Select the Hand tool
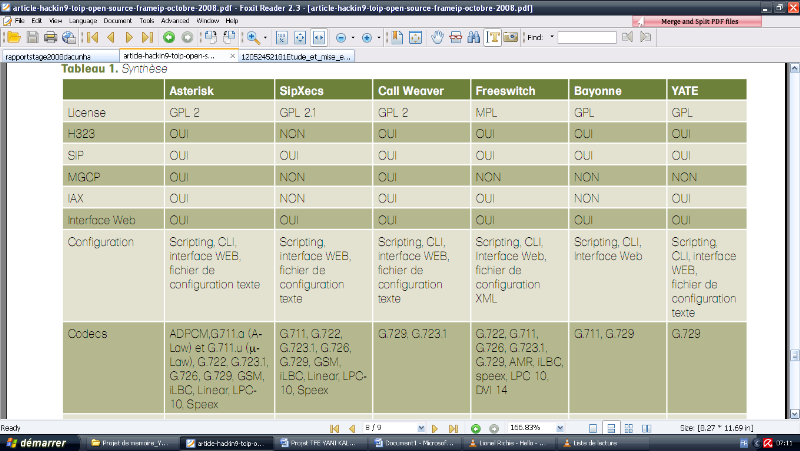This screenshot has height=451, width=800. pyautogui.click(x=437, y=37)
